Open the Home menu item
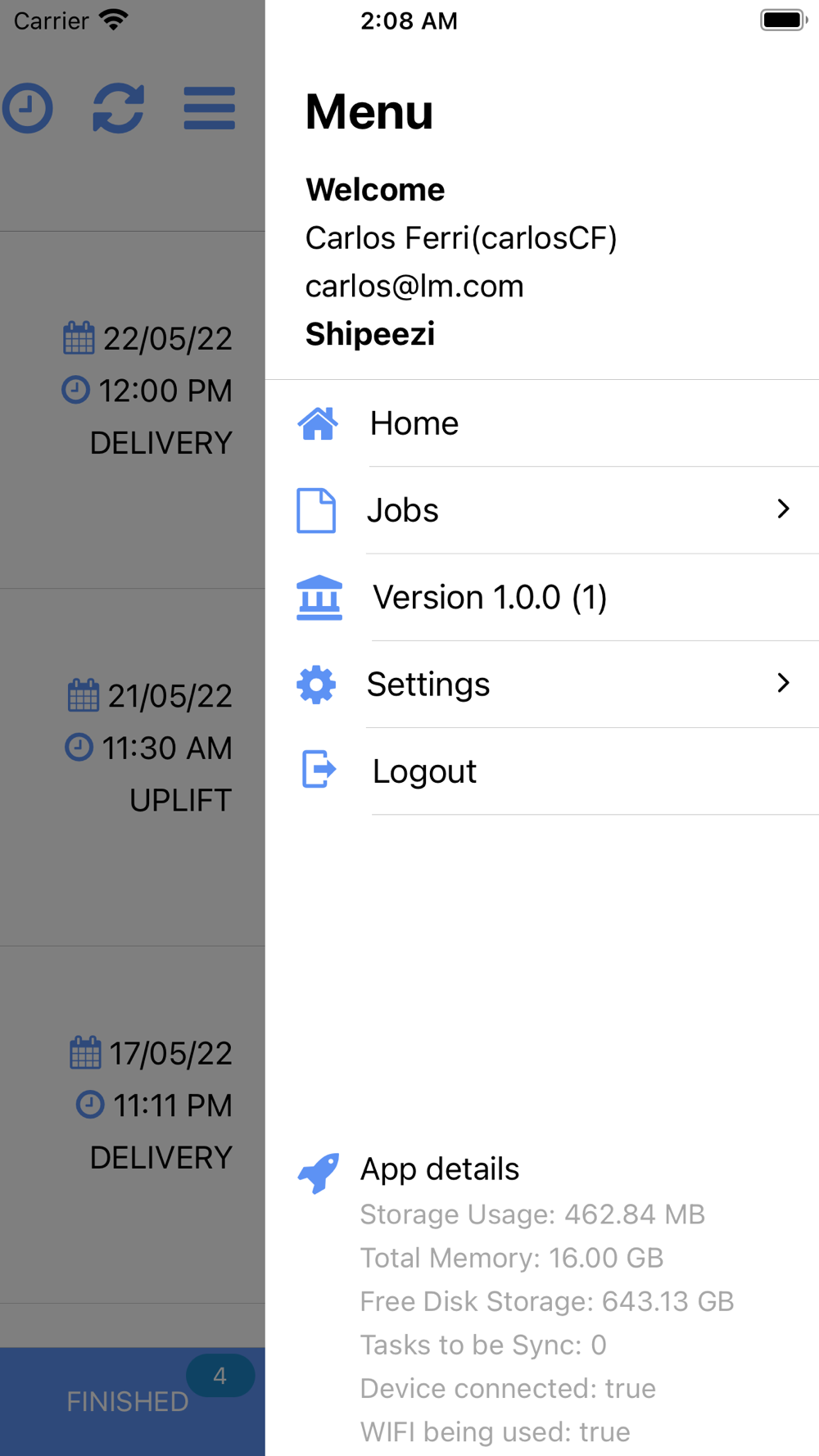This screenshot has width=819, height=1456. [542, 423]
